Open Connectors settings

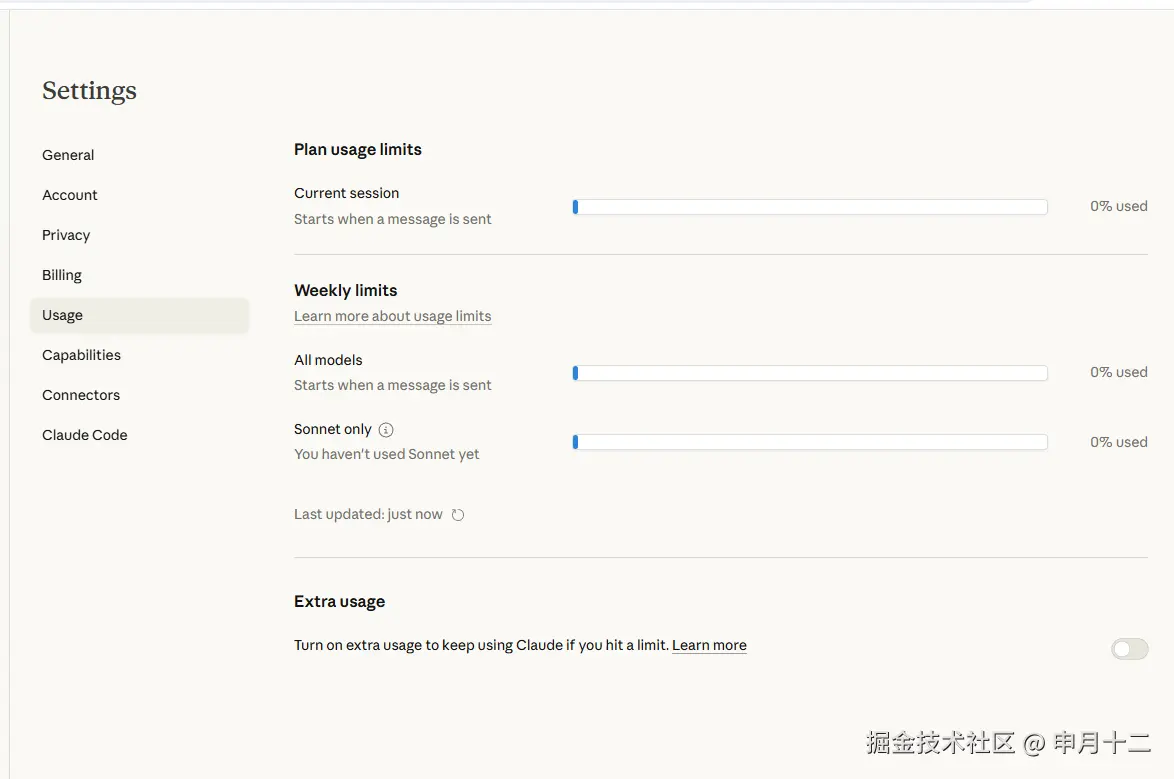coord(81,395)
